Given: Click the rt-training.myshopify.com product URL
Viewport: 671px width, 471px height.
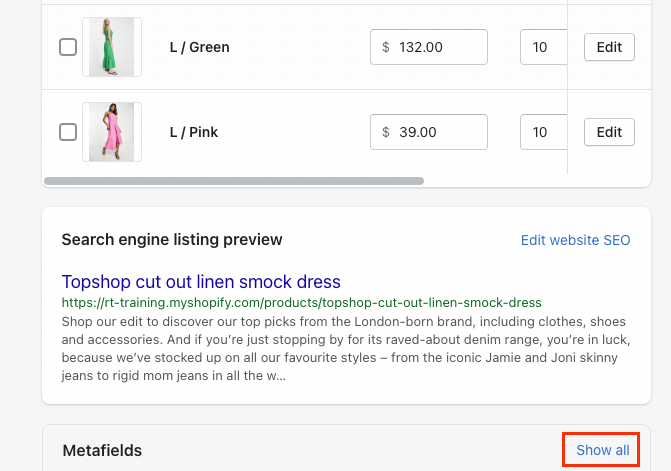Looking at the screenshot, I should [302, 303].
